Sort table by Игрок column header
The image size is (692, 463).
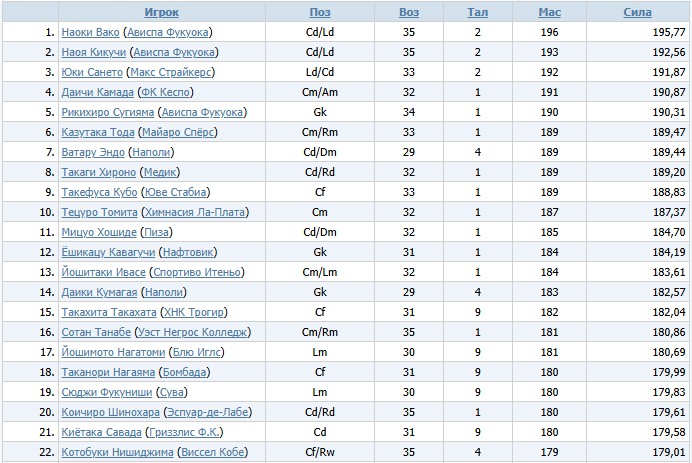coord(161,13)
